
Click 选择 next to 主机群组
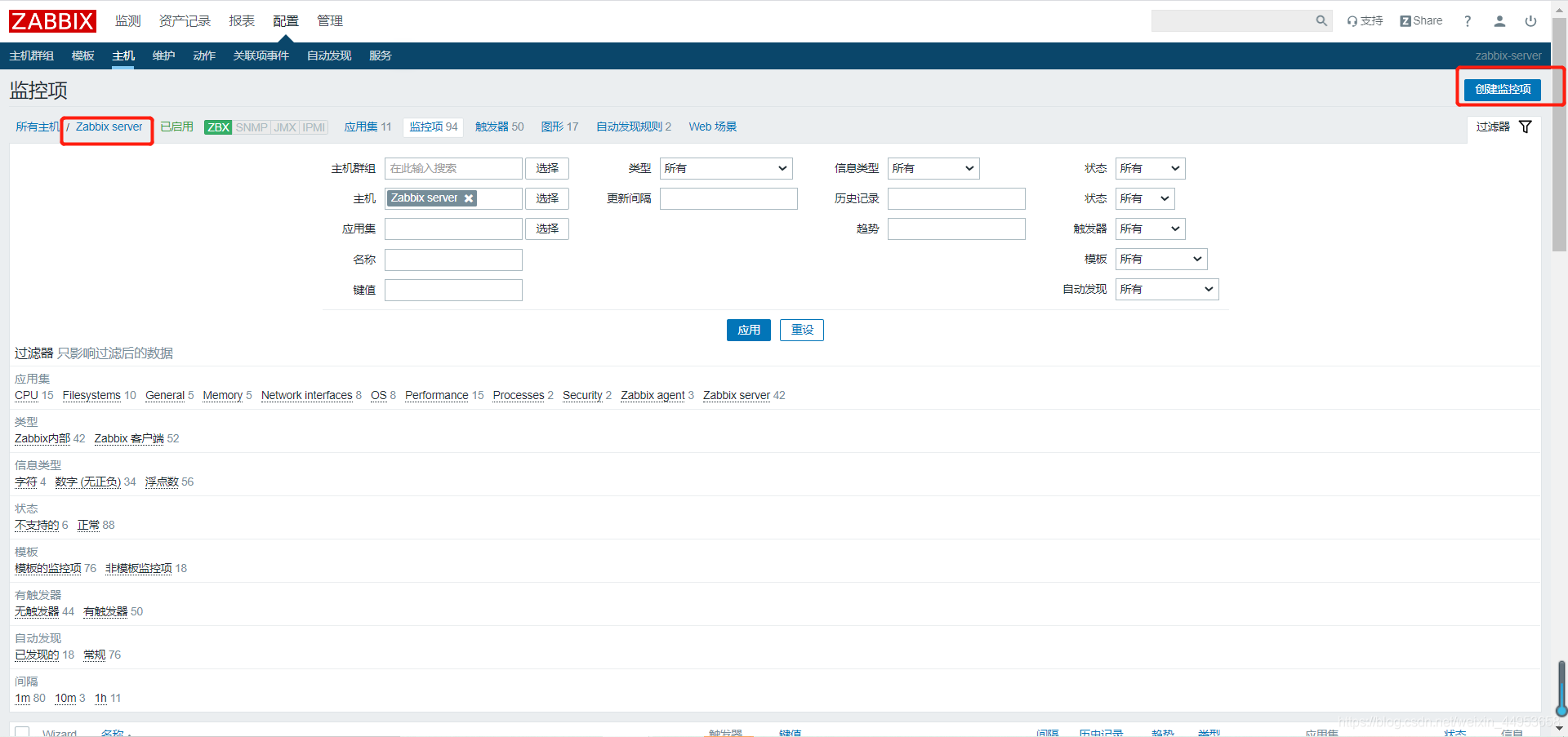547,169
